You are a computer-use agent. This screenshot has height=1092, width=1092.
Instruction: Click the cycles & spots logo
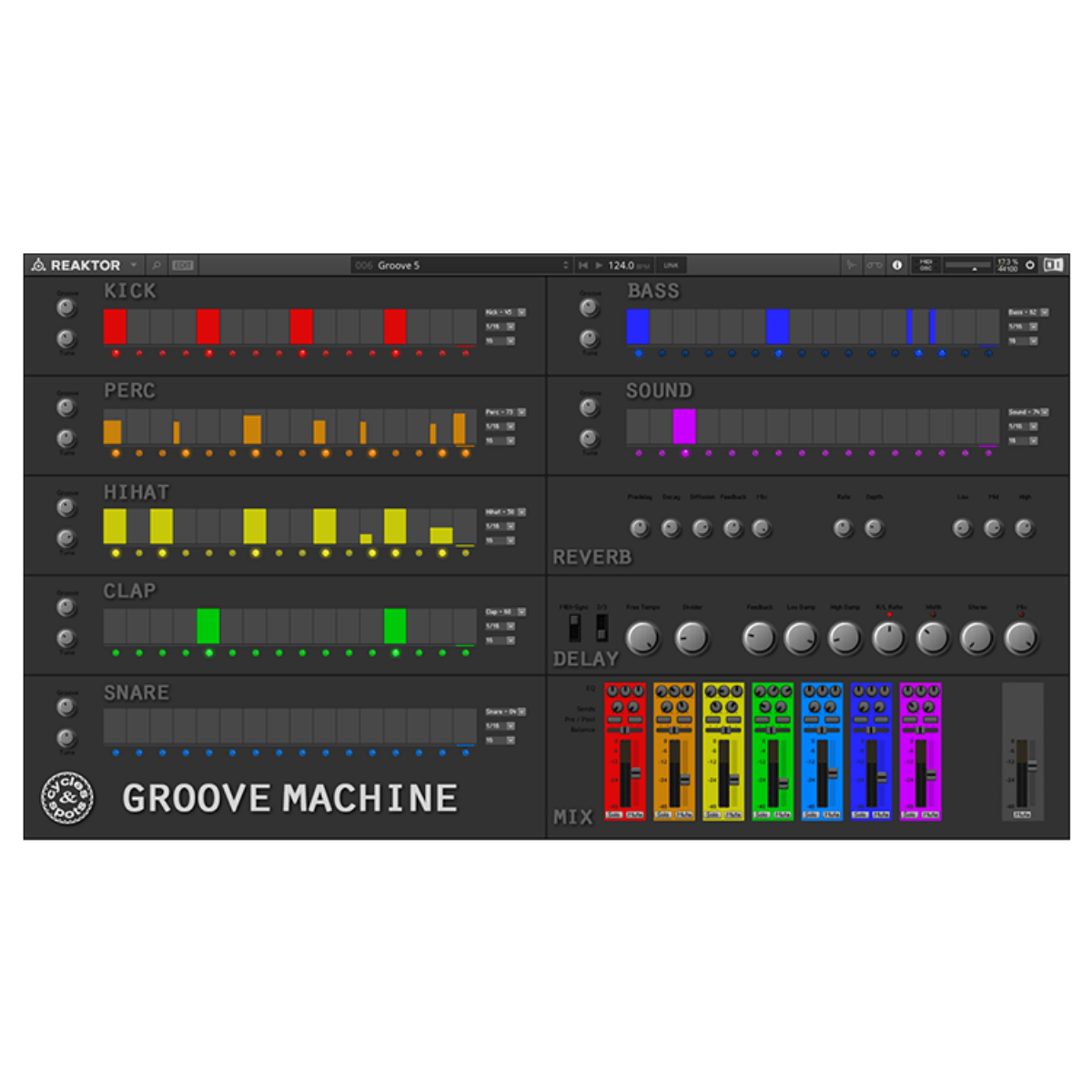67,797
